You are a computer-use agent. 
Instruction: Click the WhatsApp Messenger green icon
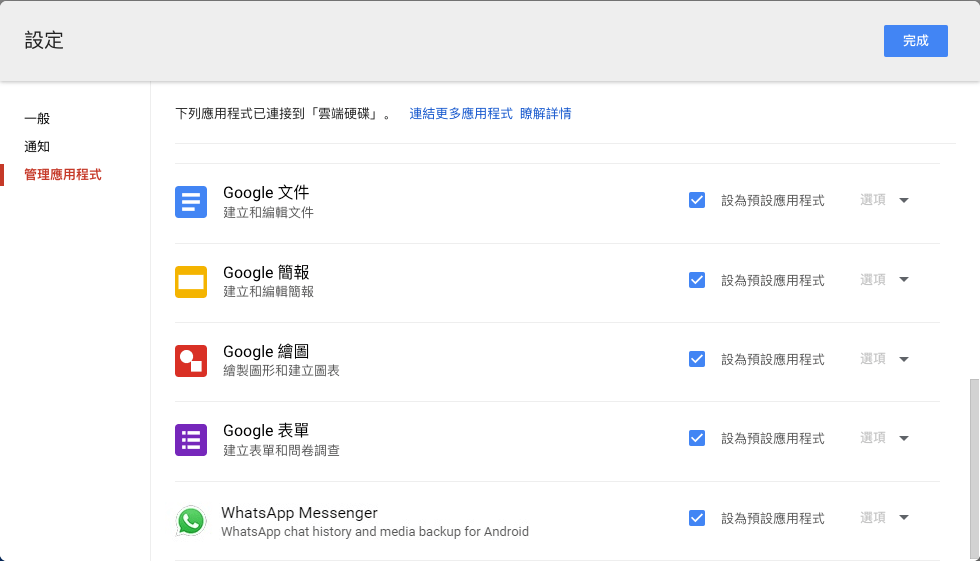point(191,520)
